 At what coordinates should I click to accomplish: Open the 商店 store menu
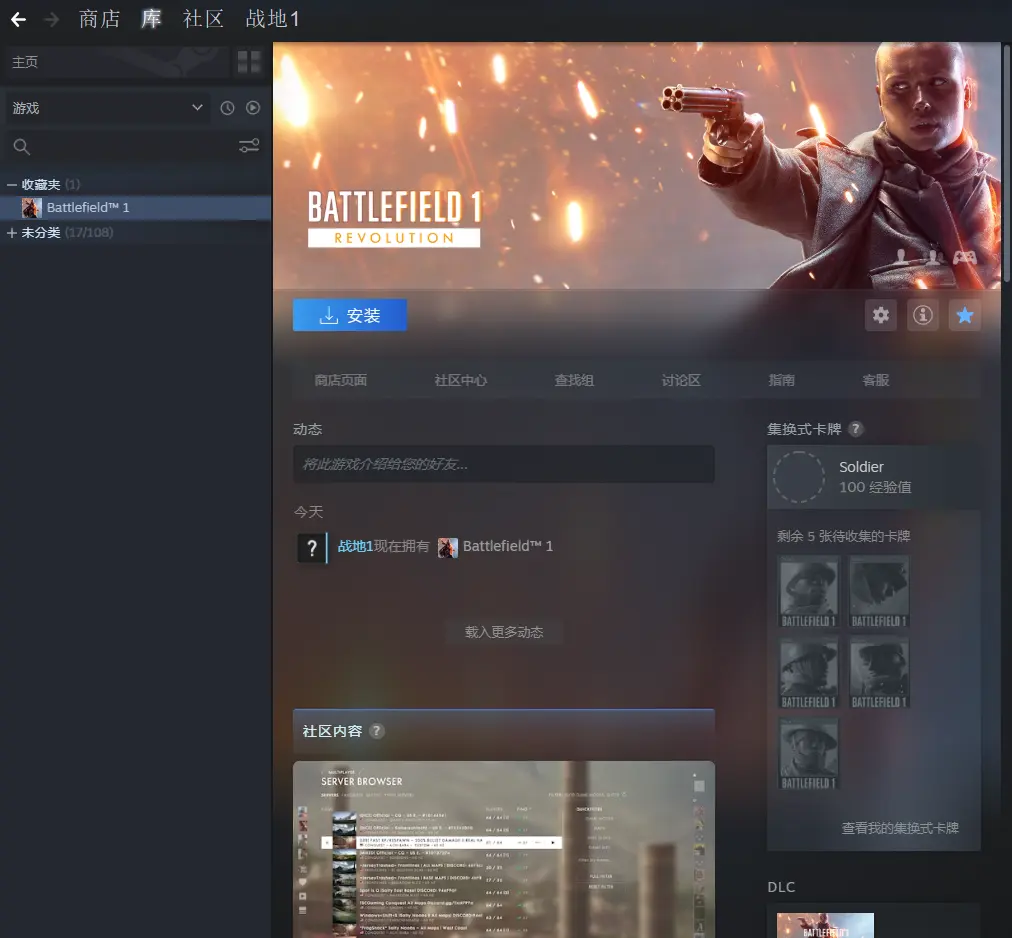[x=99, y=19]
